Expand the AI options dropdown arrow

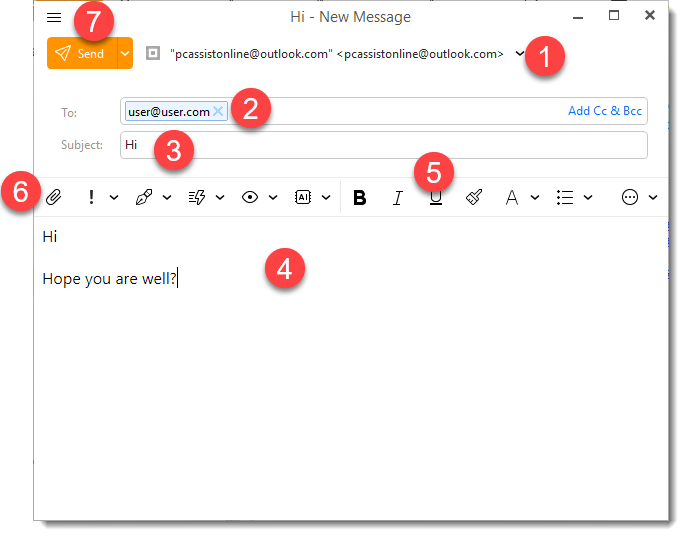tap(326, 197)
